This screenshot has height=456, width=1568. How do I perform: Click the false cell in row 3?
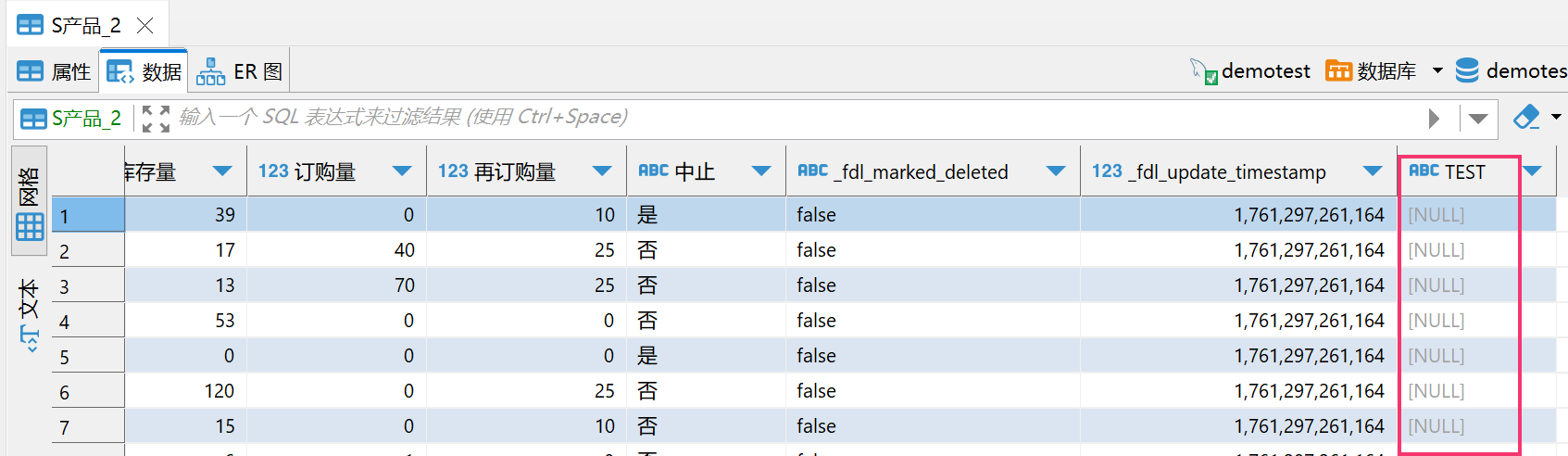click(934, 285)
